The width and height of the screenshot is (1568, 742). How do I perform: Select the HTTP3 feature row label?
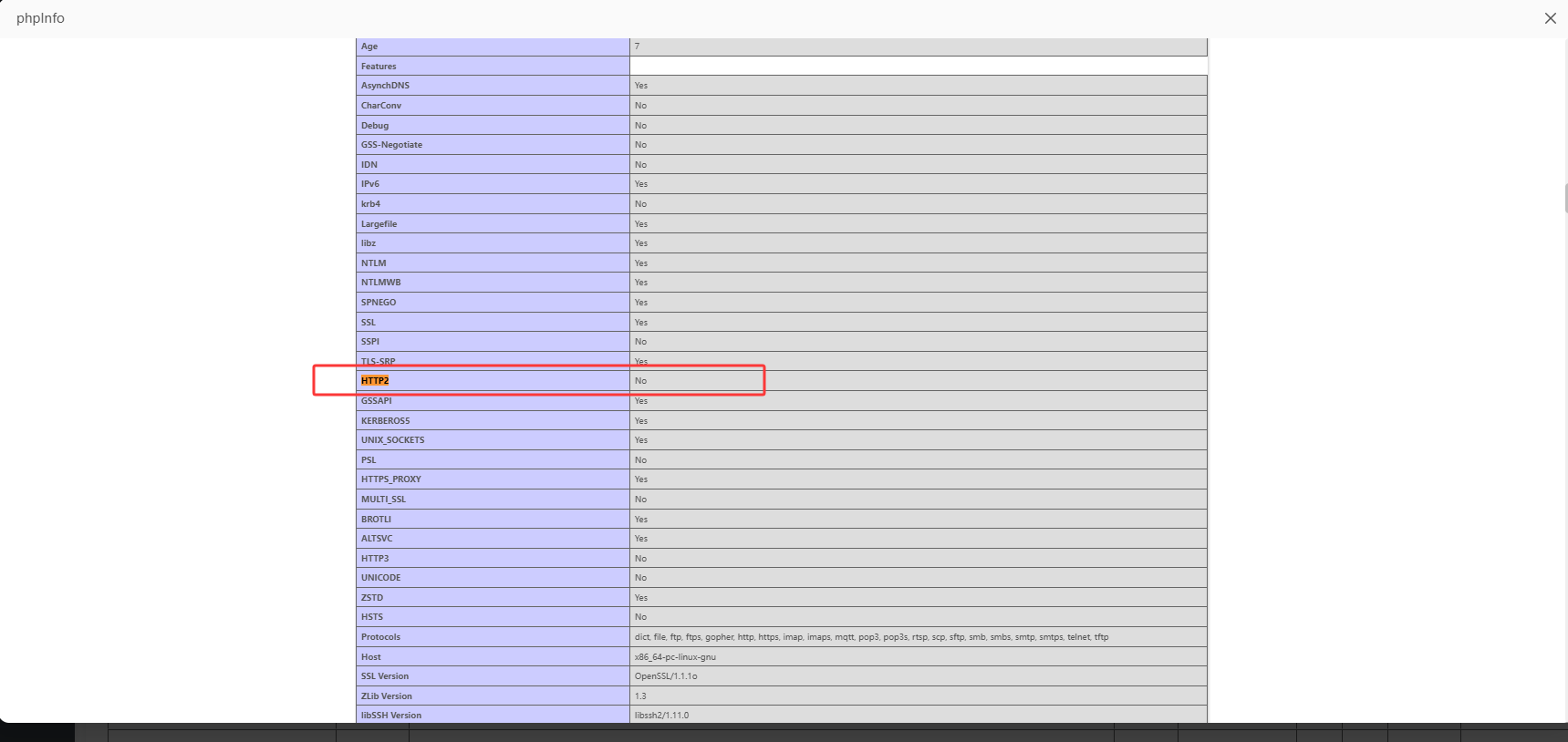coord(375,559)
